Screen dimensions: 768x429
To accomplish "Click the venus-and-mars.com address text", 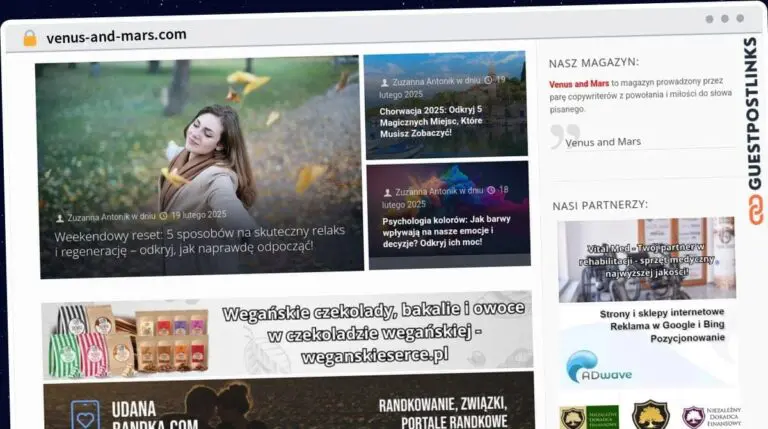I will (116, 36).
